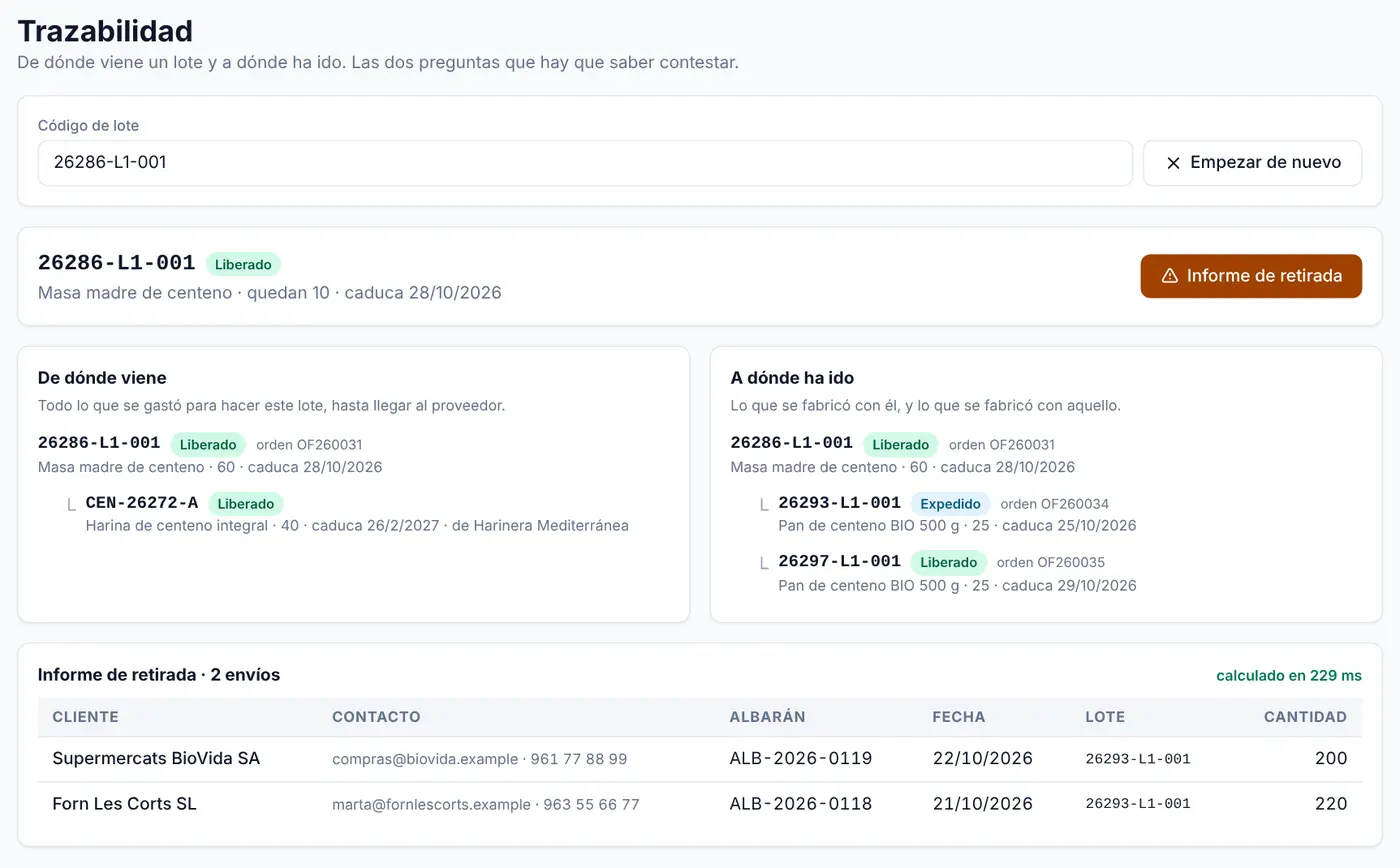This screenshot has width=1400, height=868.
Task: Click the branch connector icon beside 26293-L1-001
Action: (764, 504)
